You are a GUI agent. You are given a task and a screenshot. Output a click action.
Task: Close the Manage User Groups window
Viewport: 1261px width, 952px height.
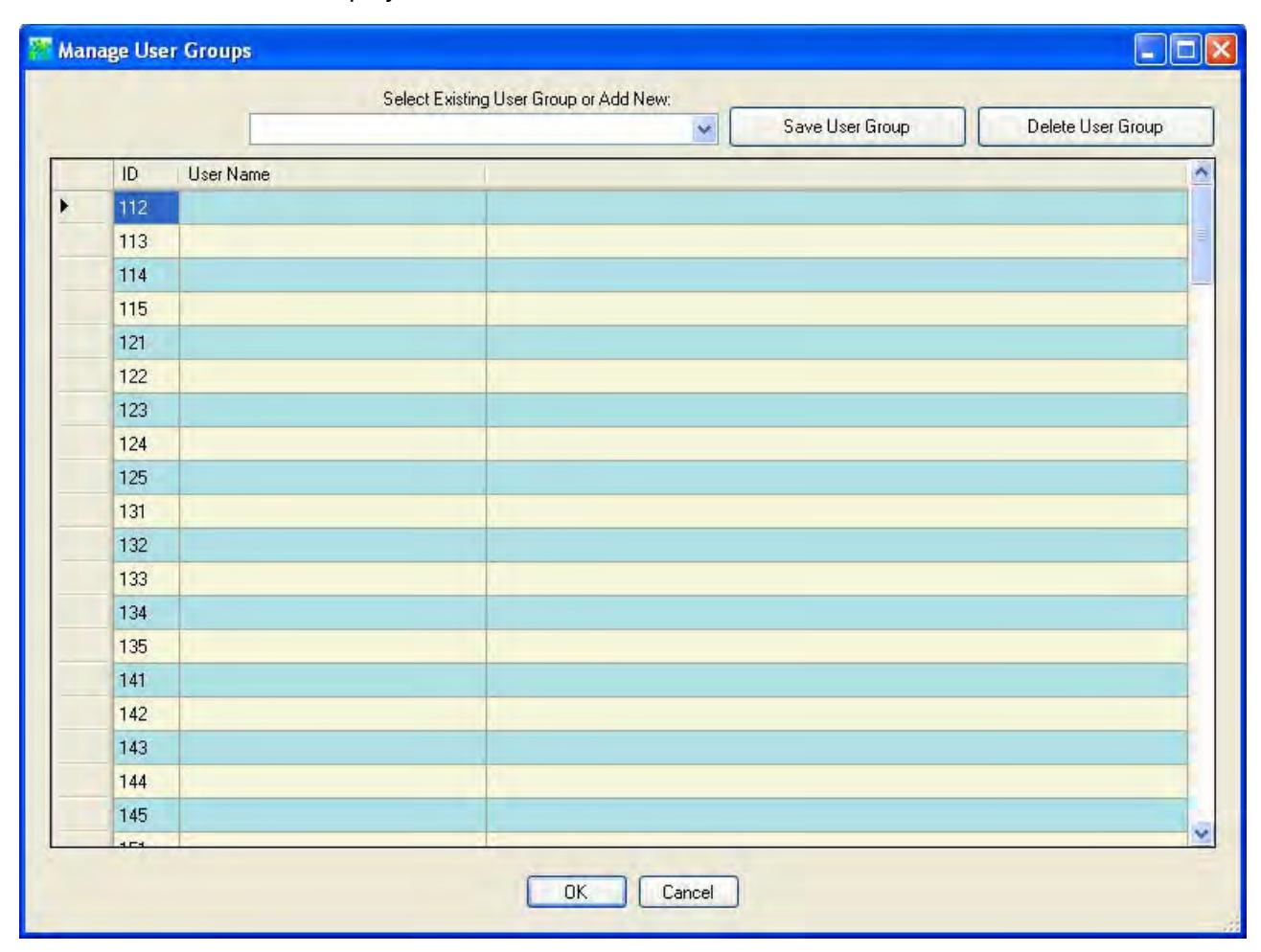pos(1221,50)
